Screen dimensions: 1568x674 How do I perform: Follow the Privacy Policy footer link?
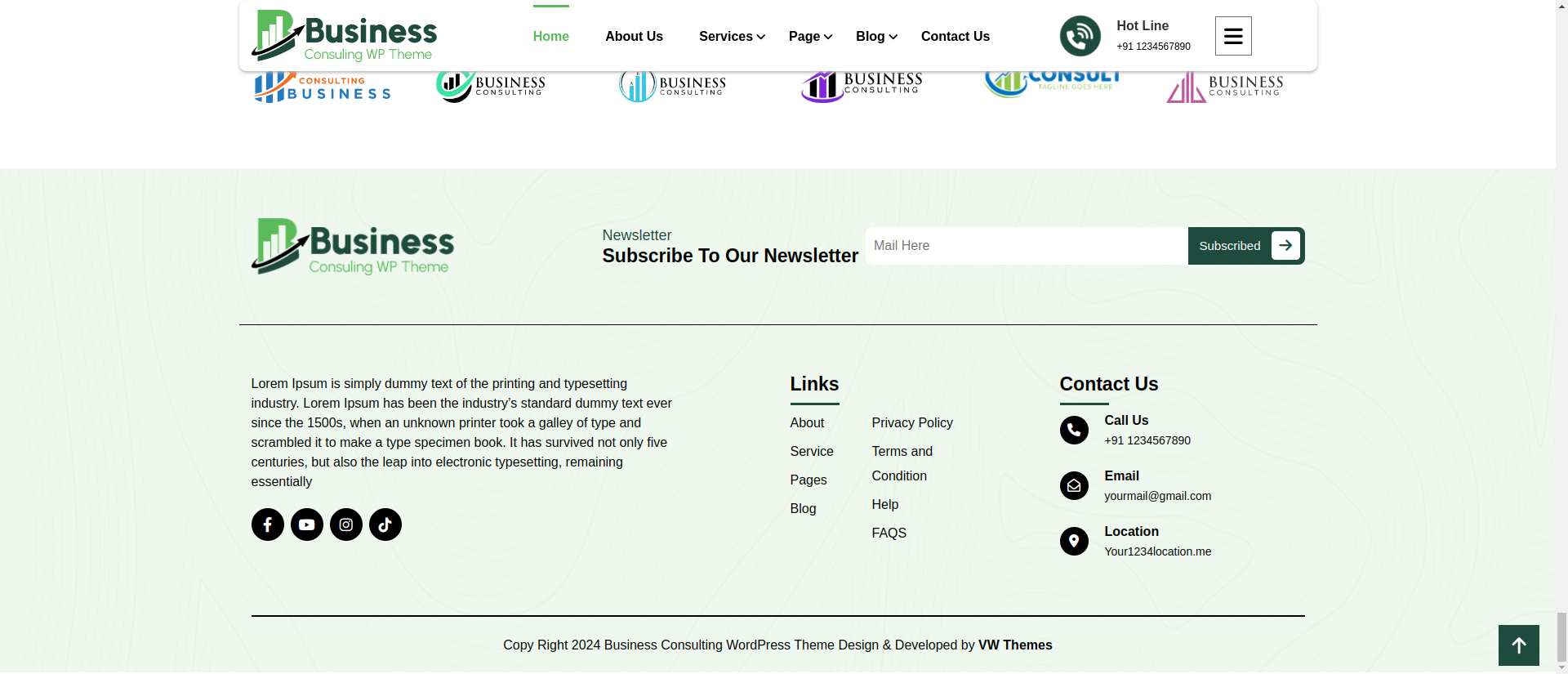tap(911, 422)
